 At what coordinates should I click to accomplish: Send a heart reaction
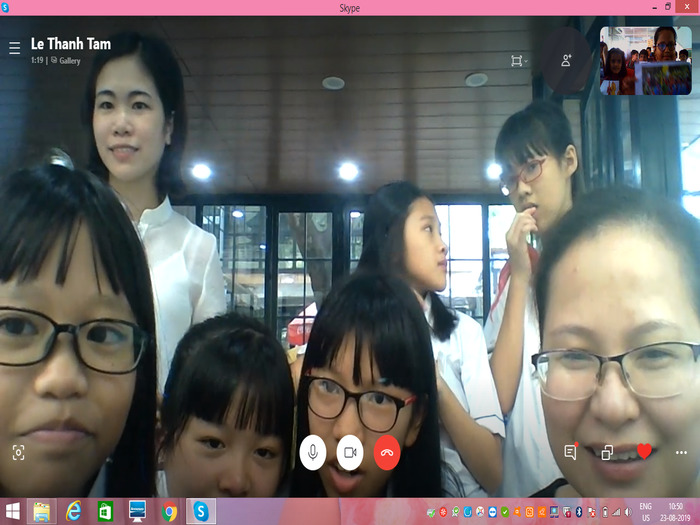(644, 451)
